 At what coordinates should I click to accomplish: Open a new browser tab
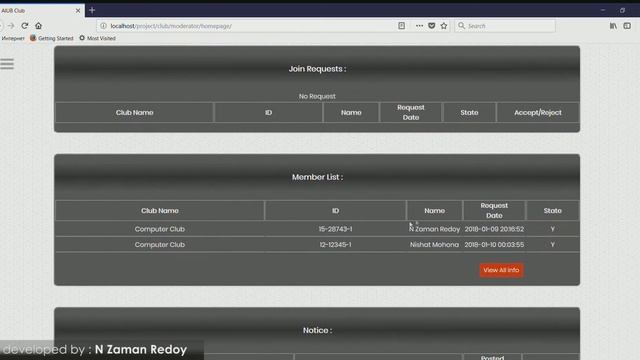click(x=92, y=10)
